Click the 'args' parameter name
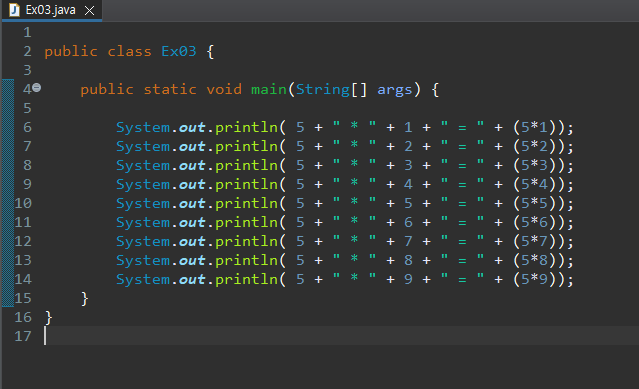The image size is (639, 389). pyautogui.click(x=394, y=90)
